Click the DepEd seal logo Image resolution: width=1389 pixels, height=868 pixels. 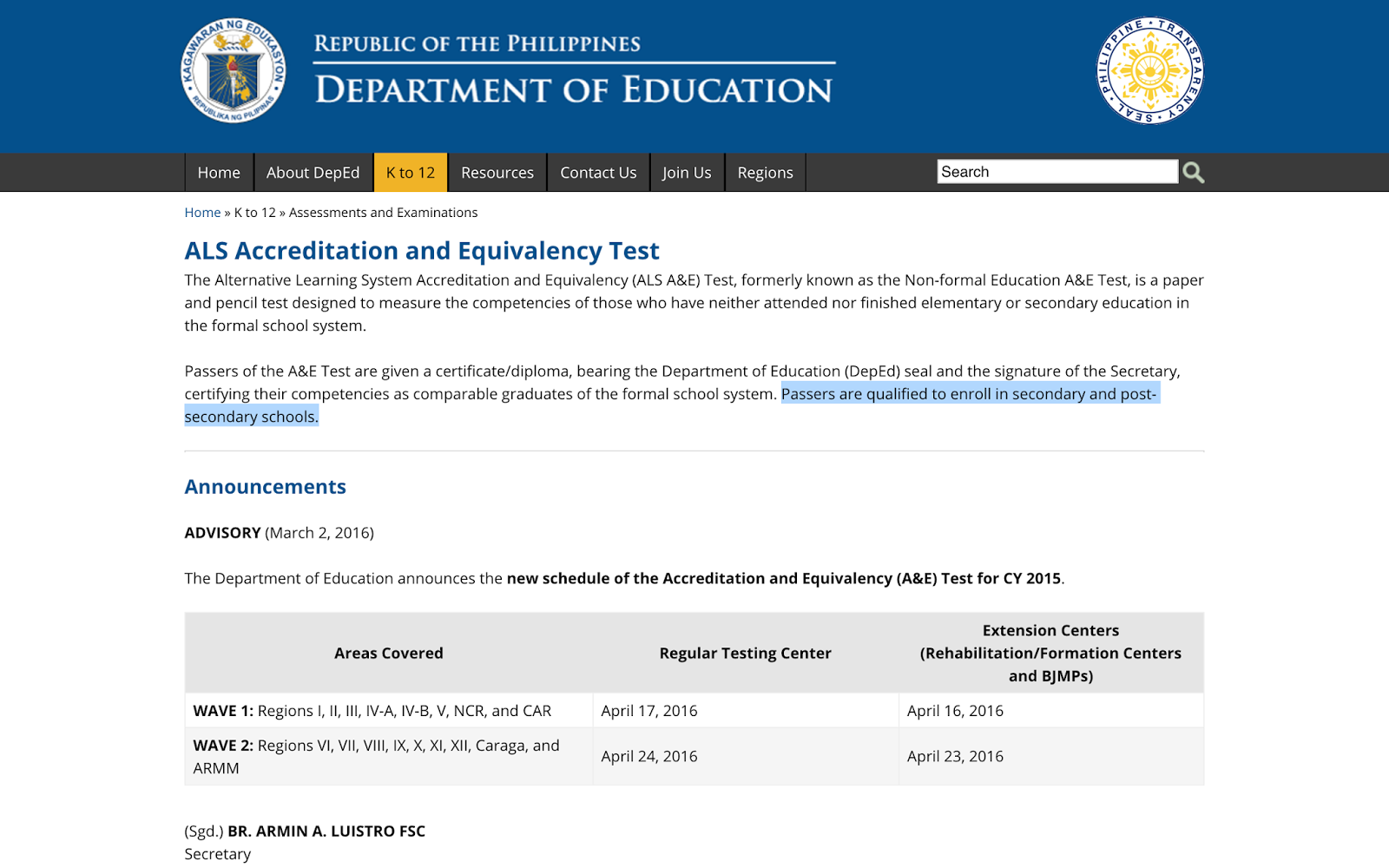[x=234, y=70]
